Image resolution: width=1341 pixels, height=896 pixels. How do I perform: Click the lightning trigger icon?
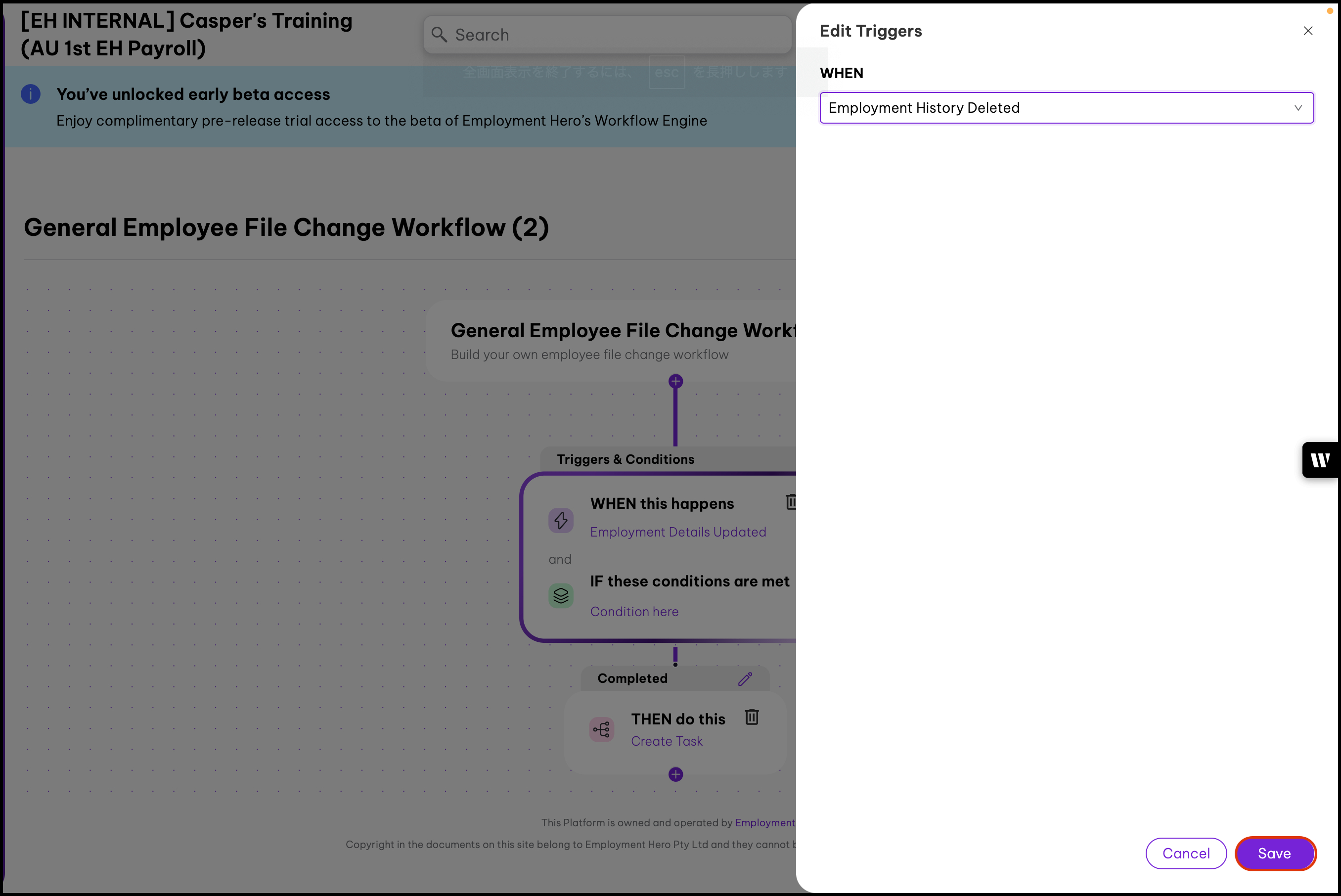point(561,520)
